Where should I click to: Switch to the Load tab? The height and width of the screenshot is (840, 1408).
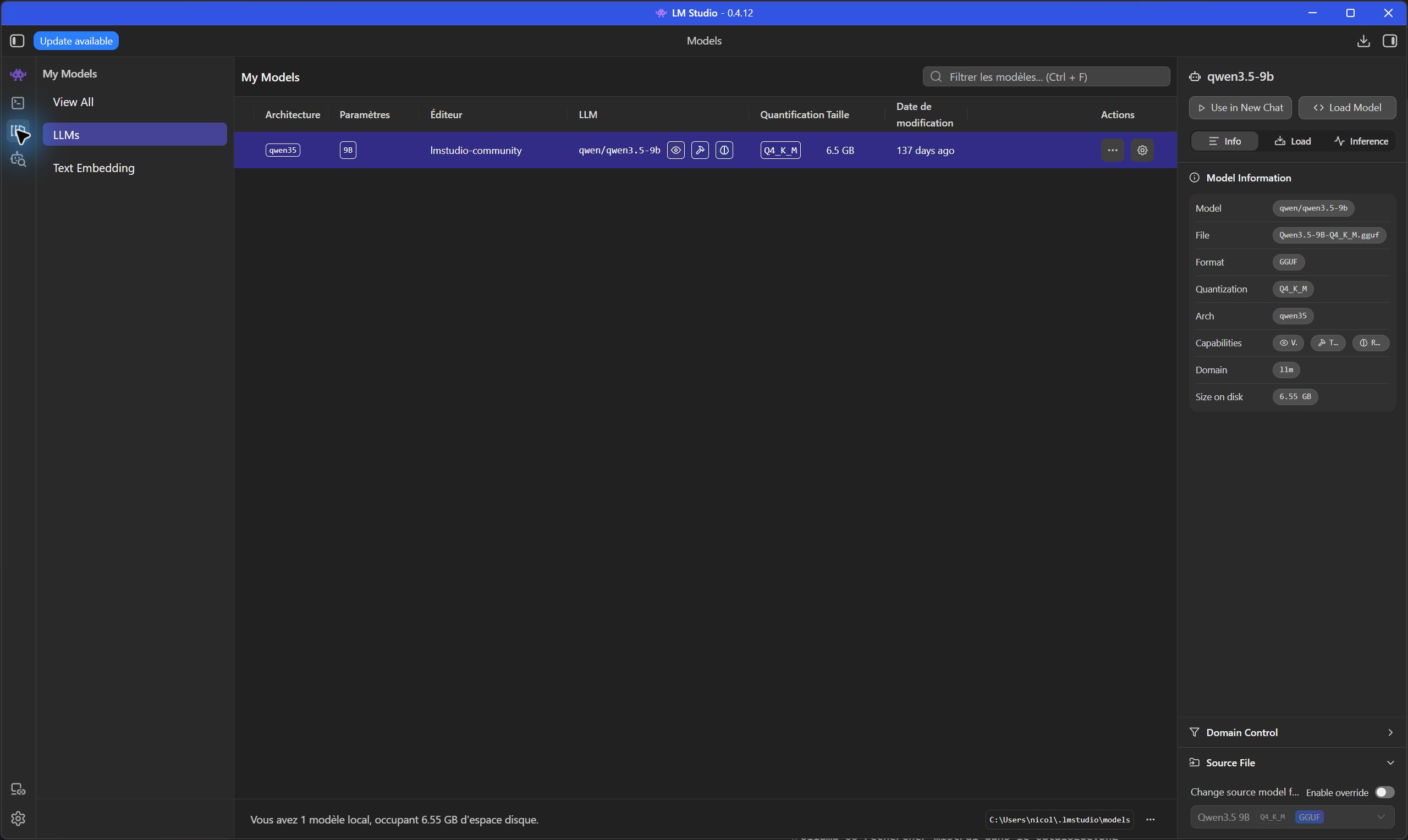(x=1292, y=141)
